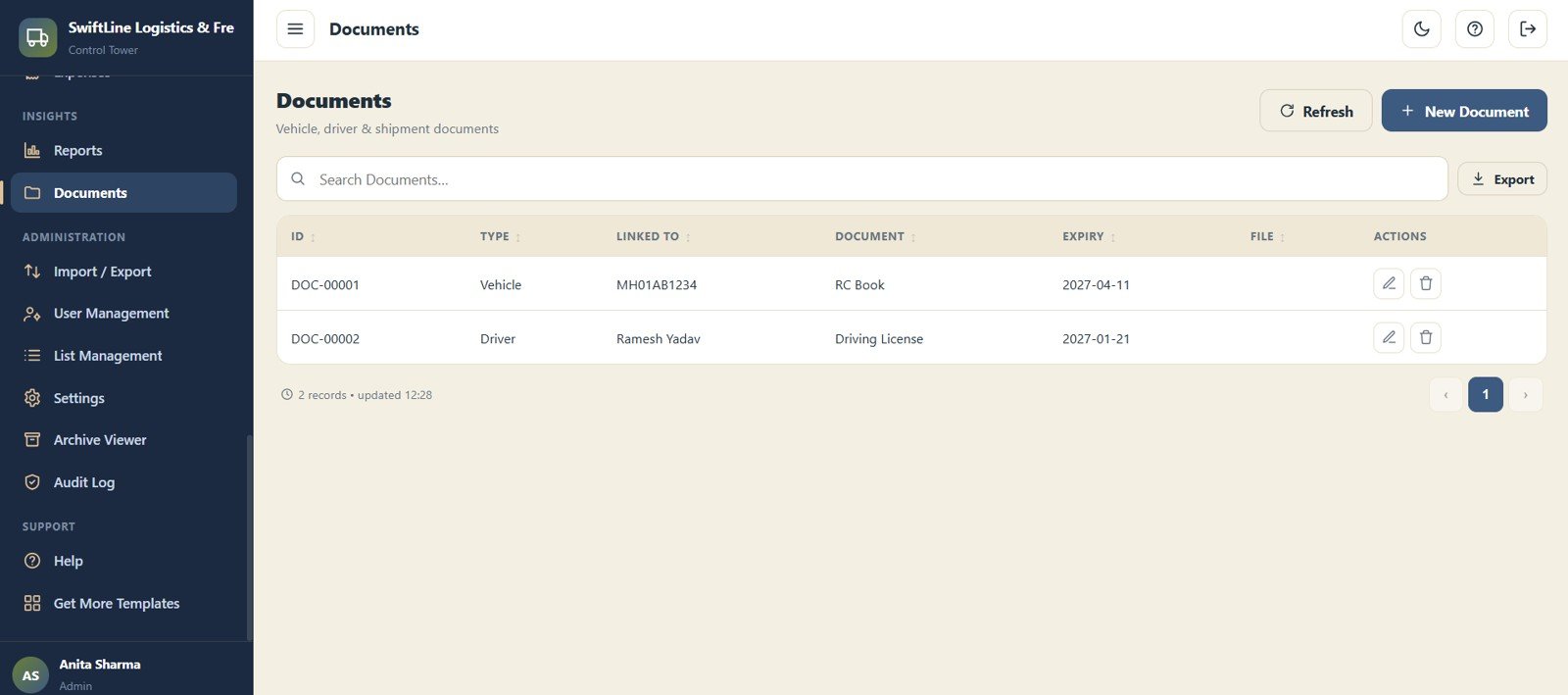Viewport: 1568px width, 695px height.
Task: Sort table by Linked To column
Action: pyautogui.click(x=654, y=236)
